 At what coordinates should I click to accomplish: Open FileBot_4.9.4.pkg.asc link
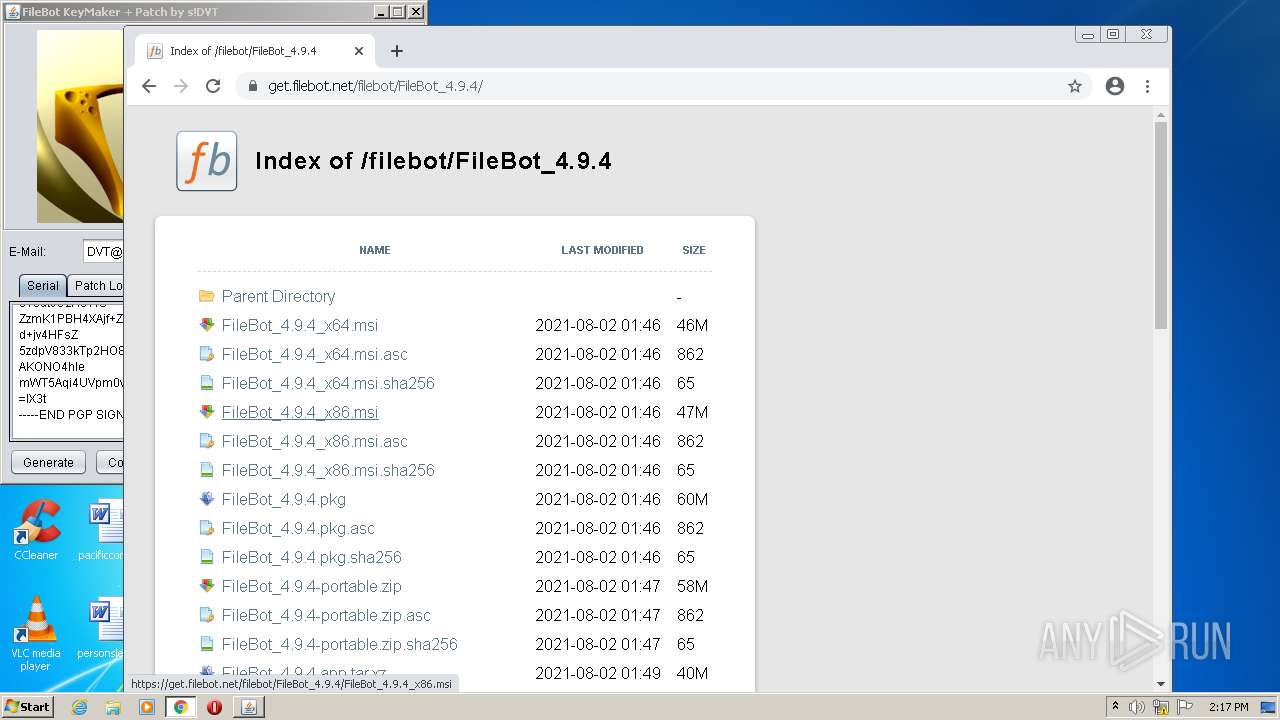tap(298, 528)
